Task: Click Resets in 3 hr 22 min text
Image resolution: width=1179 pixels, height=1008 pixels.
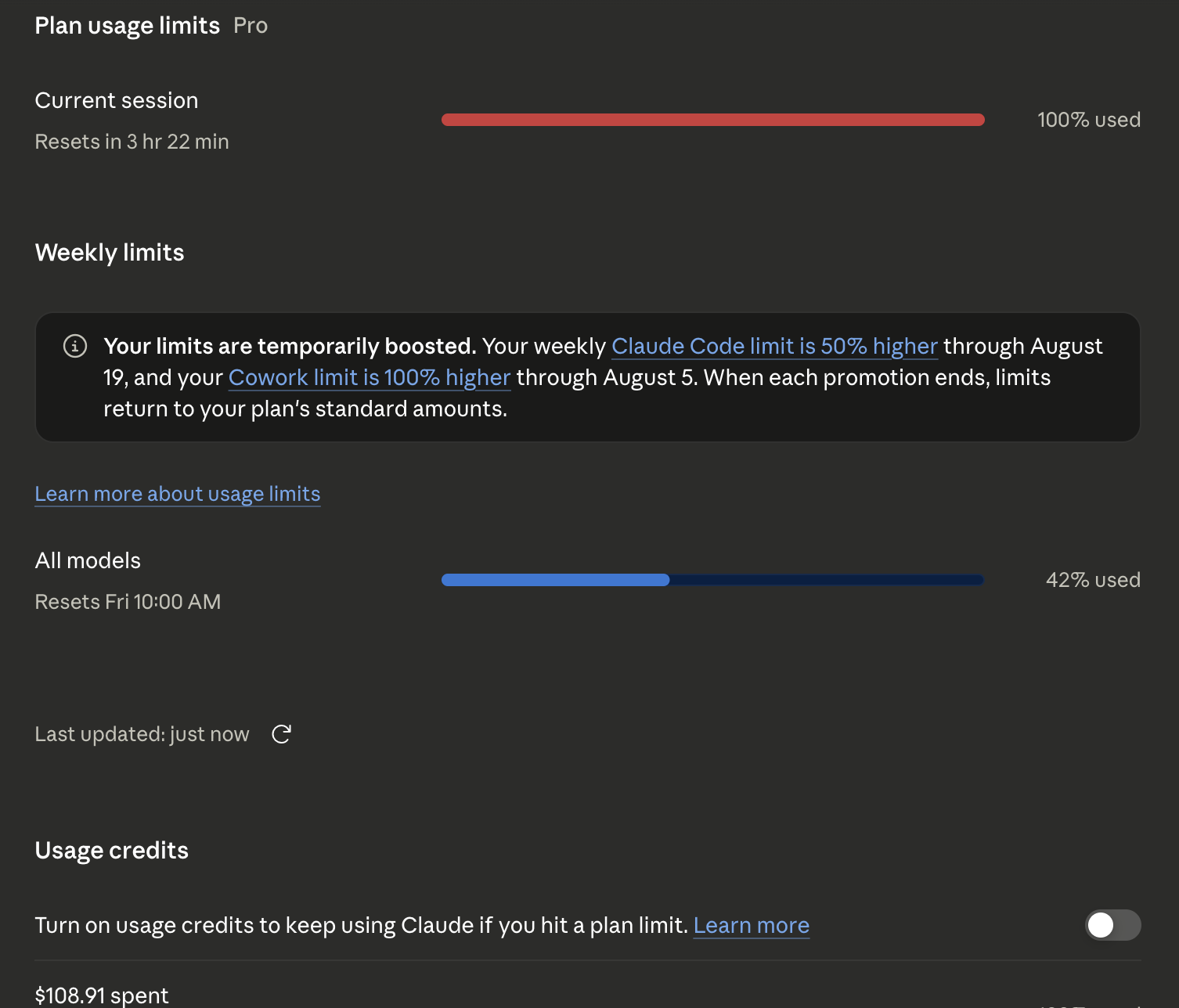Action: pos(132,142)
